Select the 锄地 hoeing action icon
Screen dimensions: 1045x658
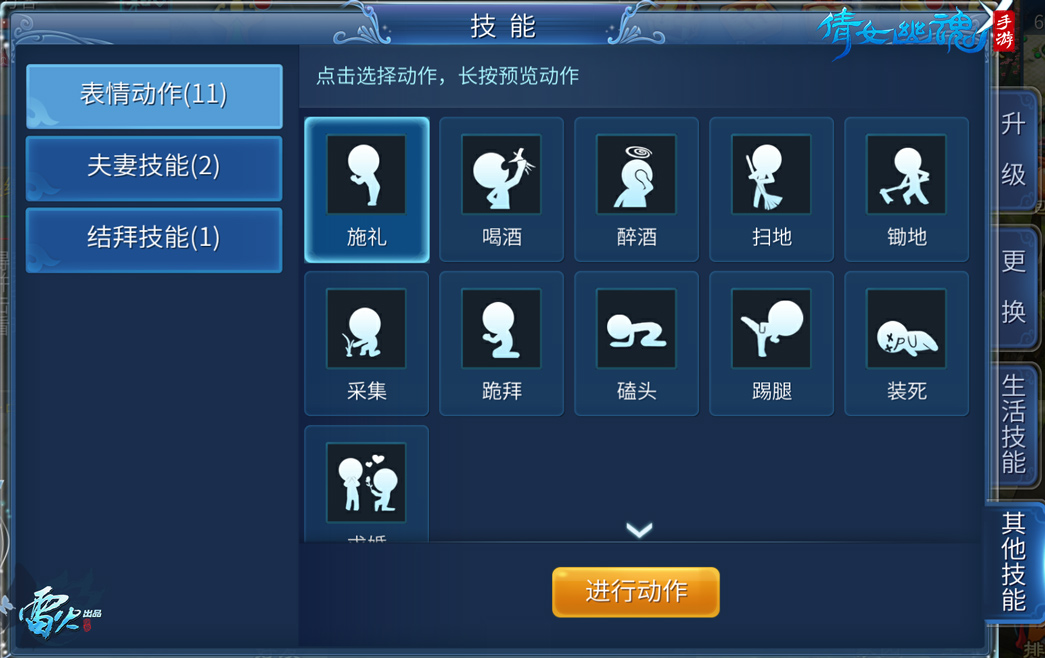(906, 174)
